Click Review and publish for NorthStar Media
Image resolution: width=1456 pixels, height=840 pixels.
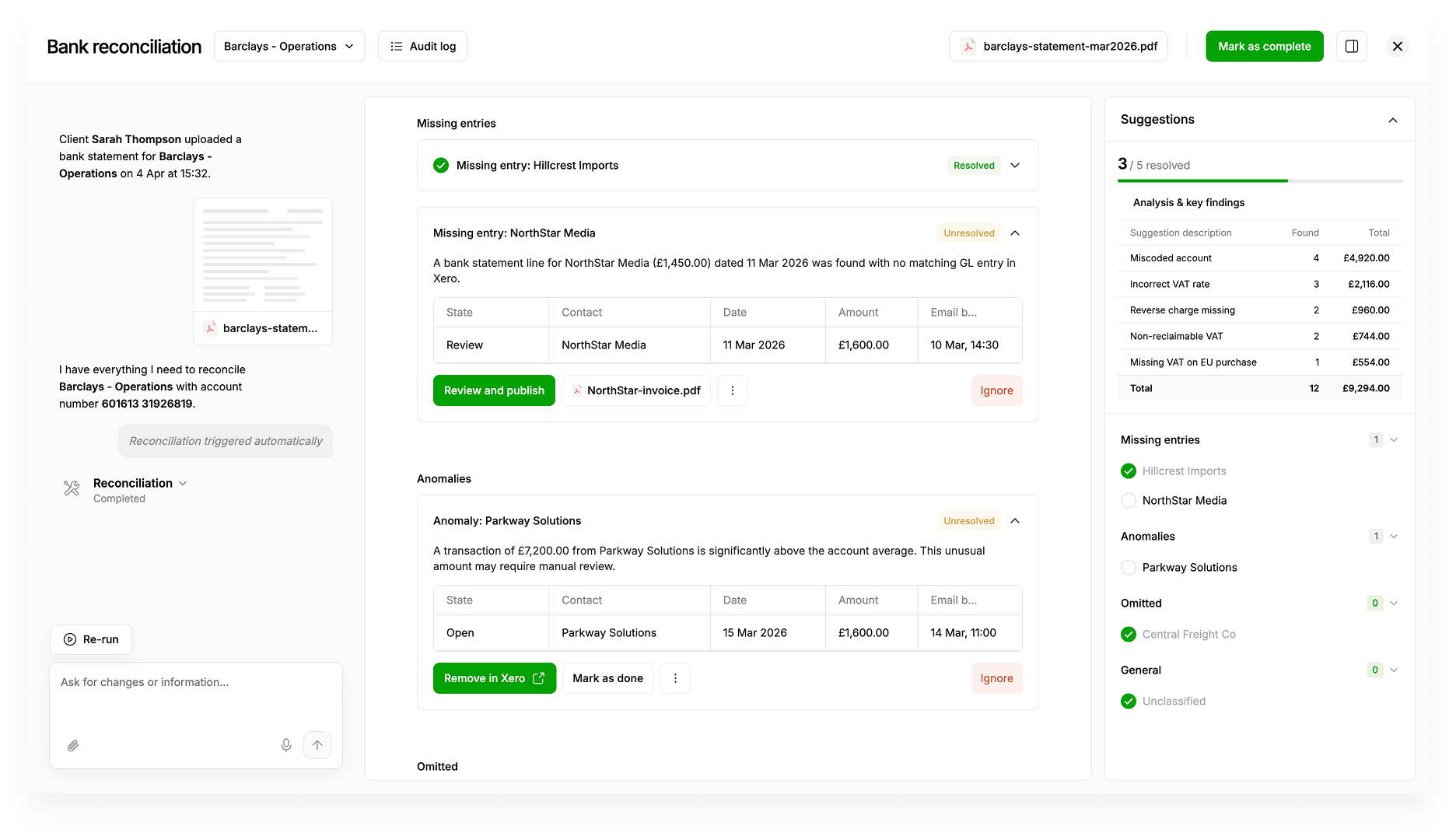[494, 390]
